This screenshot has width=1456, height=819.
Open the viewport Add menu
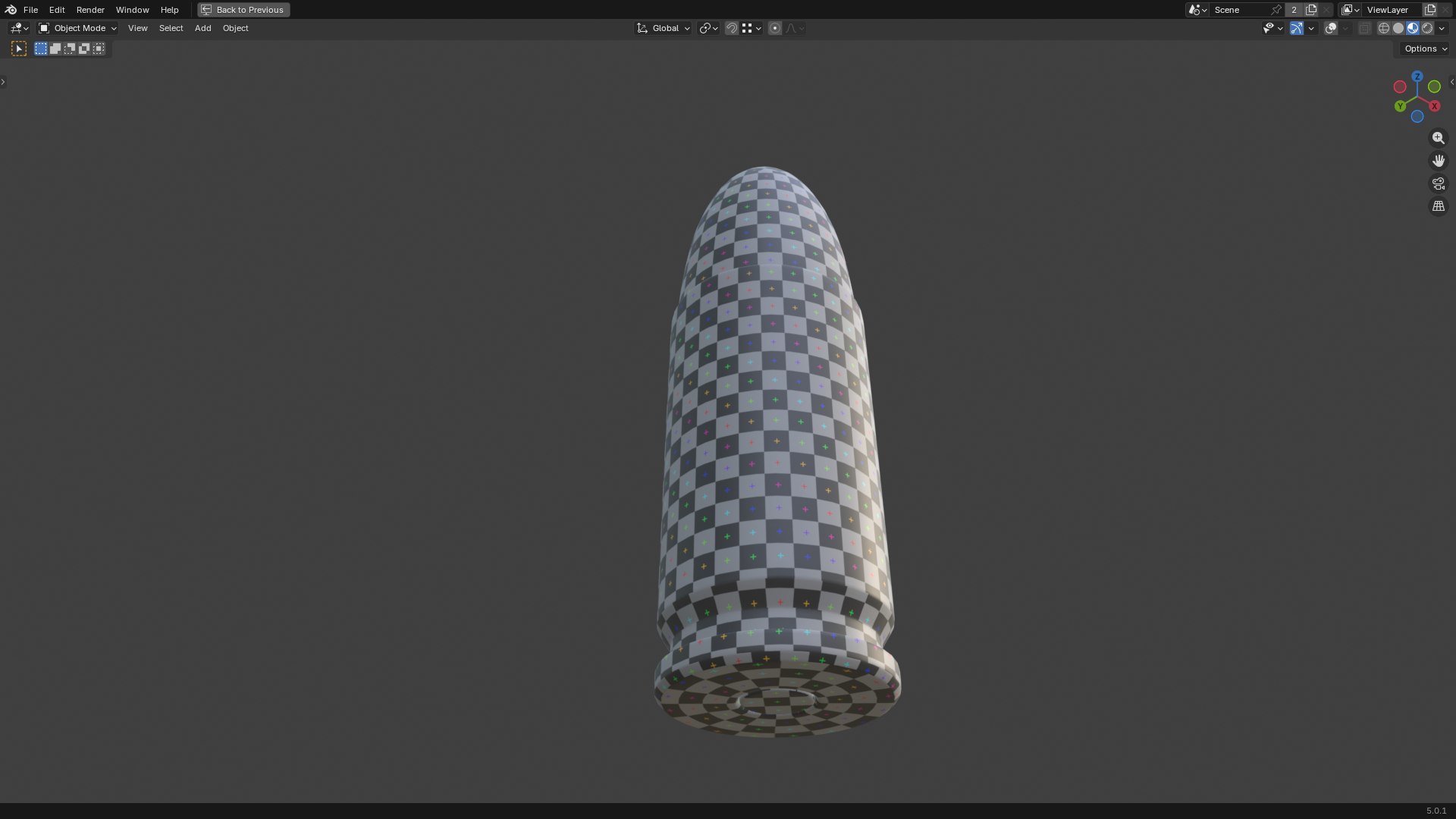coord(202,28)
